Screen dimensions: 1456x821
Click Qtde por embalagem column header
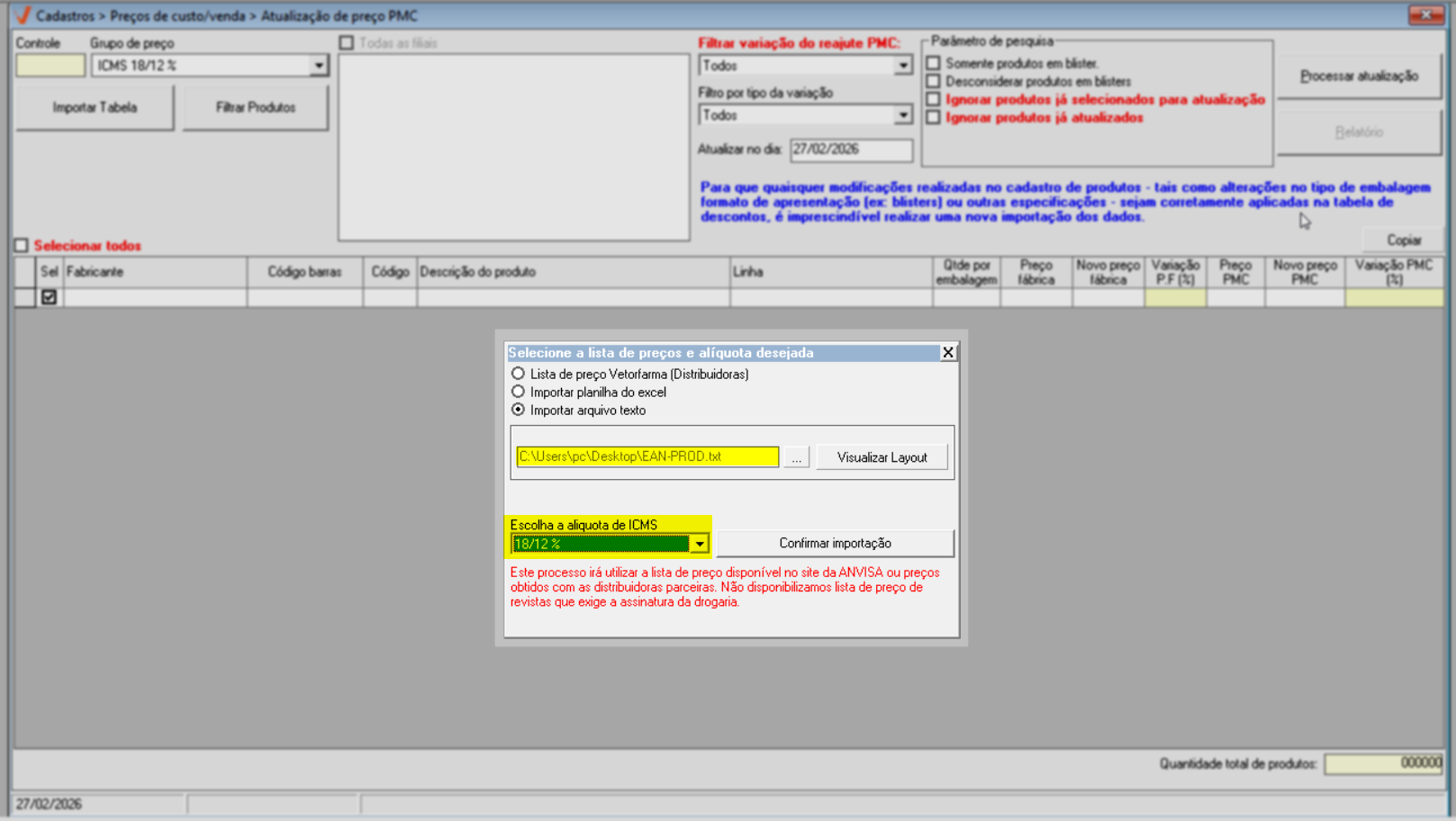point(966,272)
